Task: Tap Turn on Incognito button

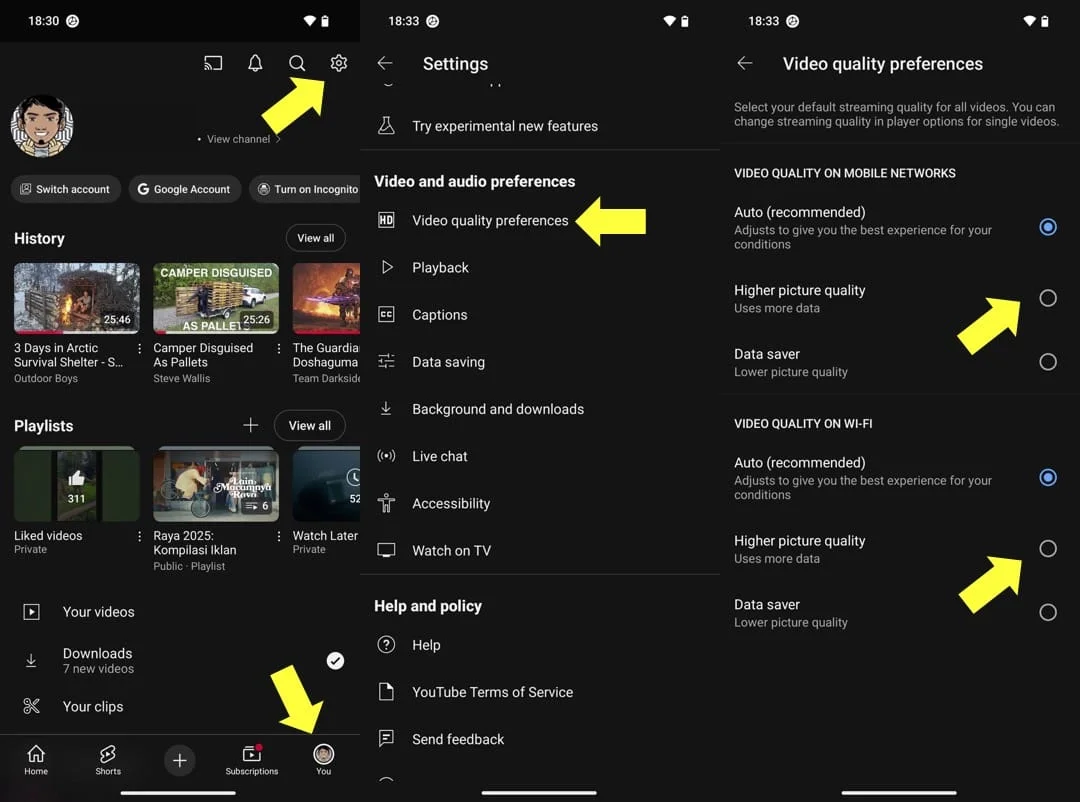Action: pyautogui.click(x=305, y=189)
